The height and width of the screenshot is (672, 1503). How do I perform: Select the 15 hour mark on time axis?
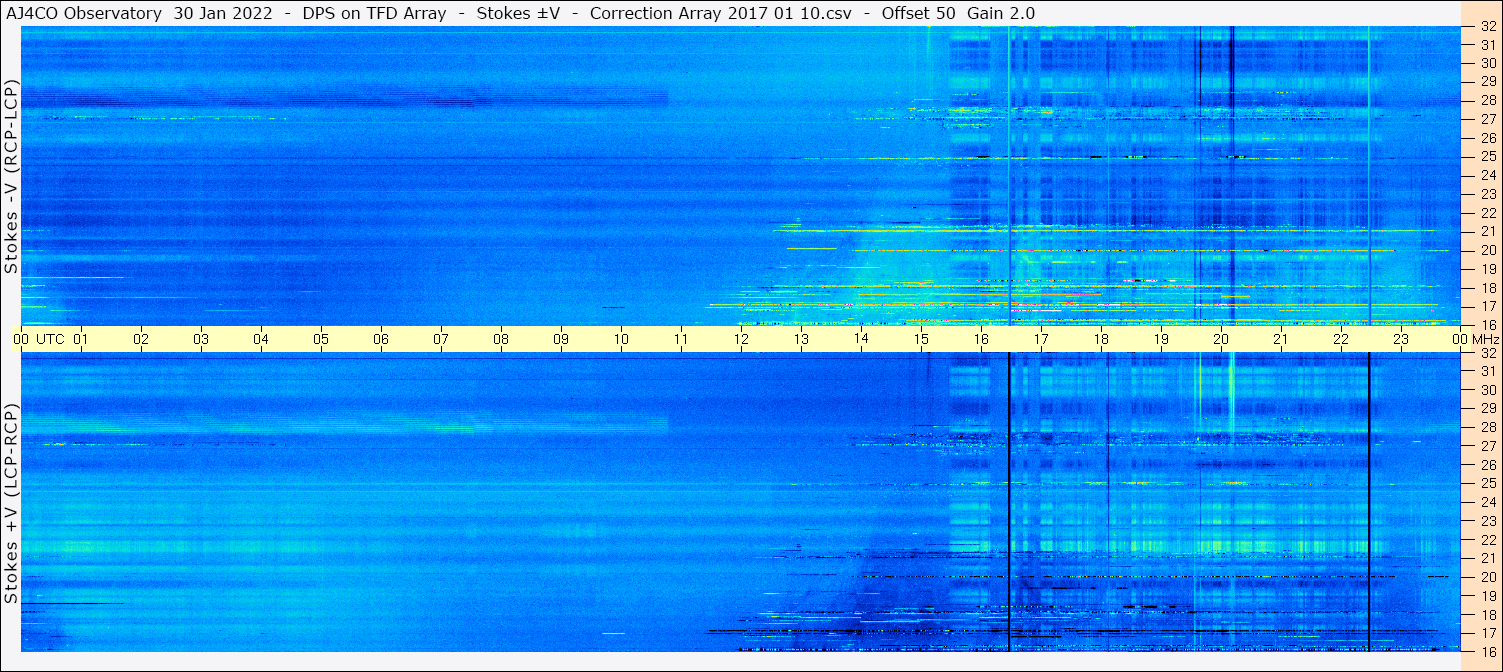tap(921, 339)
